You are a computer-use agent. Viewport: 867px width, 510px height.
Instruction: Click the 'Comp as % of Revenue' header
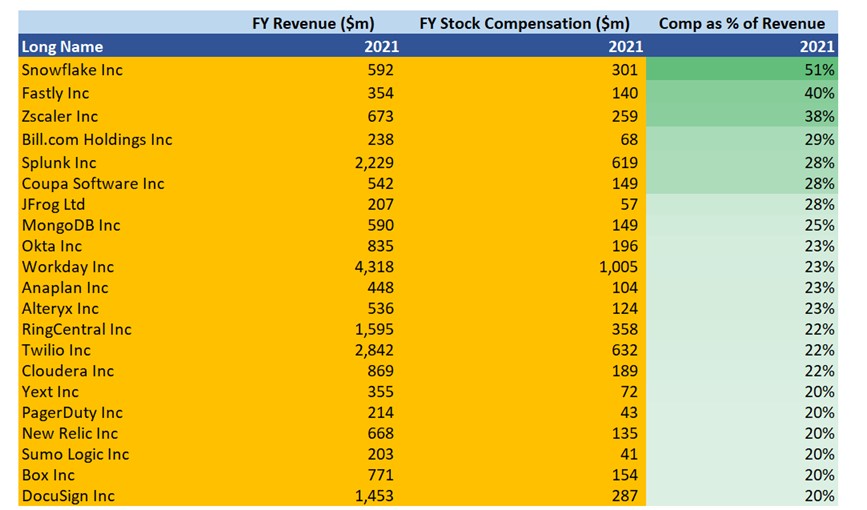coord(741,24)
